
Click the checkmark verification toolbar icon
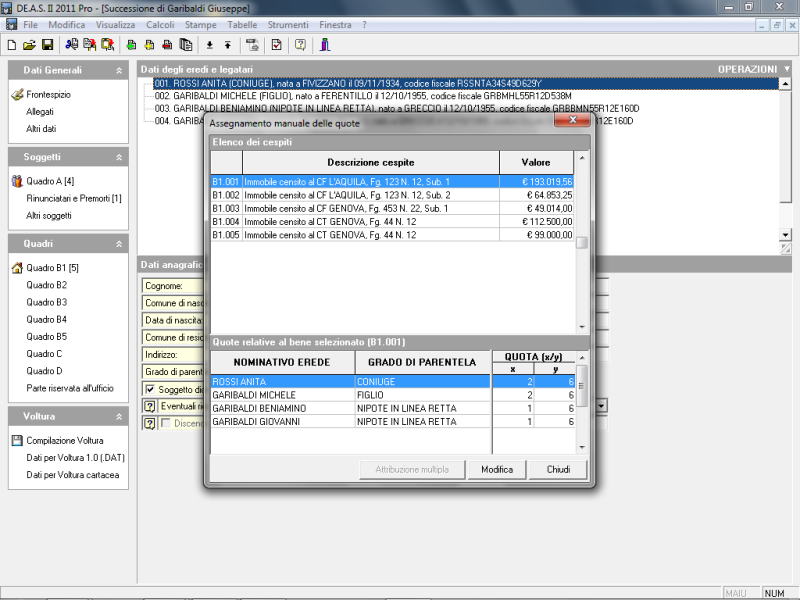pyautogui.click(x=277, y=45)
